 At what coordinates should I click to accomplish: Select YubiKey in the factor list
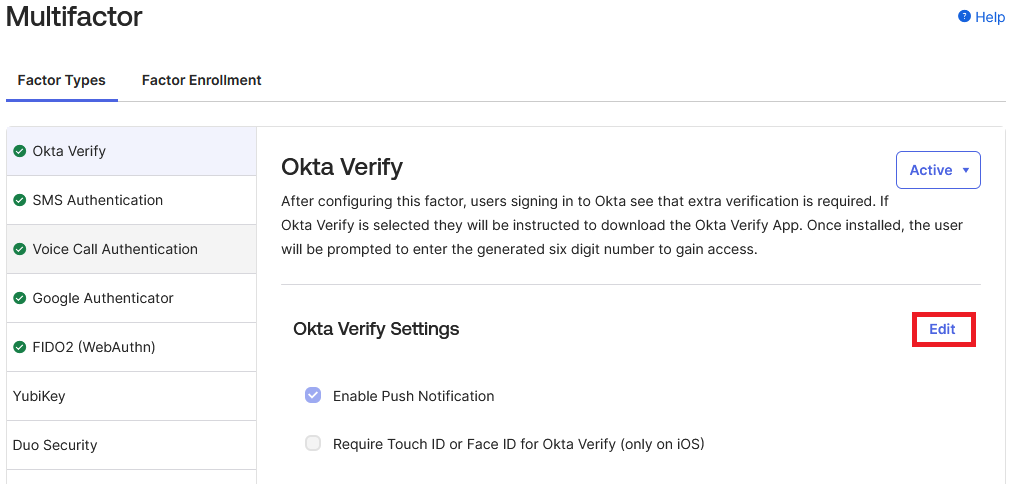[x=39, y=396]
